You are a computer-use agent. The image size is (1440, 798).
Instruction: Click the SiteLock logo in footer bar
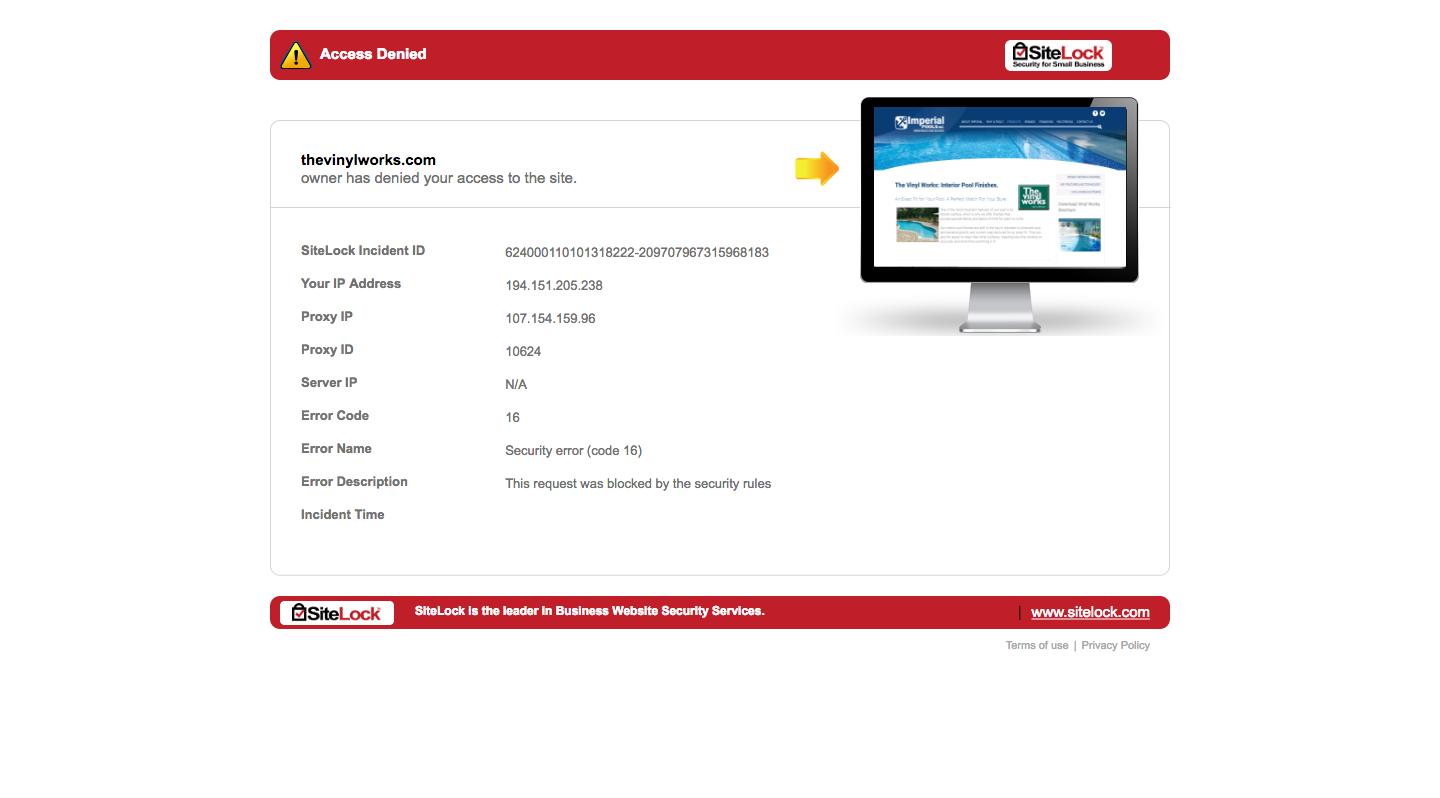[x=336, y=613]
